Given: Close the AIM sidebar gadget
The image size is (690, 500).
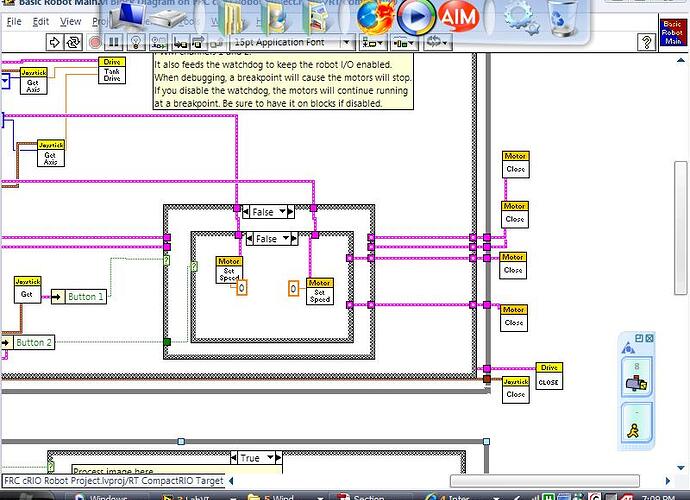Looking at the screenshot, I should tap(649, 338).
